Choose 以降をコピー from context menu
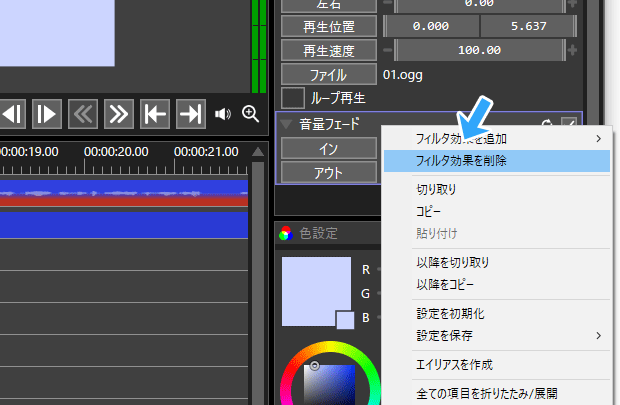The width and height of the screenshot is (620, 405). pos(497,284)
